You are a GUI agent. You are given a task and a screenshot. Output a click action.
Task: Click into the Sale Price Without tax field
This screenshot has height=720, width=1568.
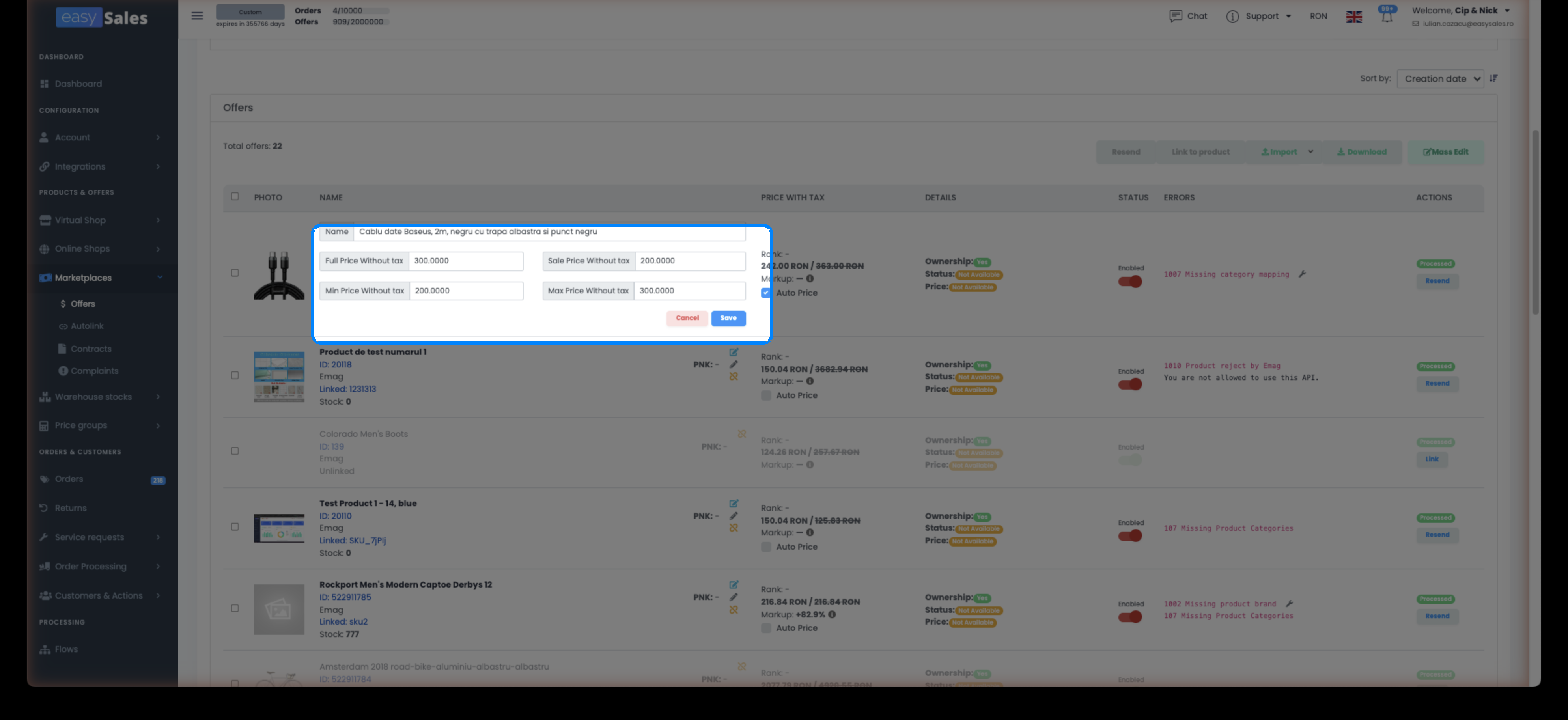tap(690, 261)
